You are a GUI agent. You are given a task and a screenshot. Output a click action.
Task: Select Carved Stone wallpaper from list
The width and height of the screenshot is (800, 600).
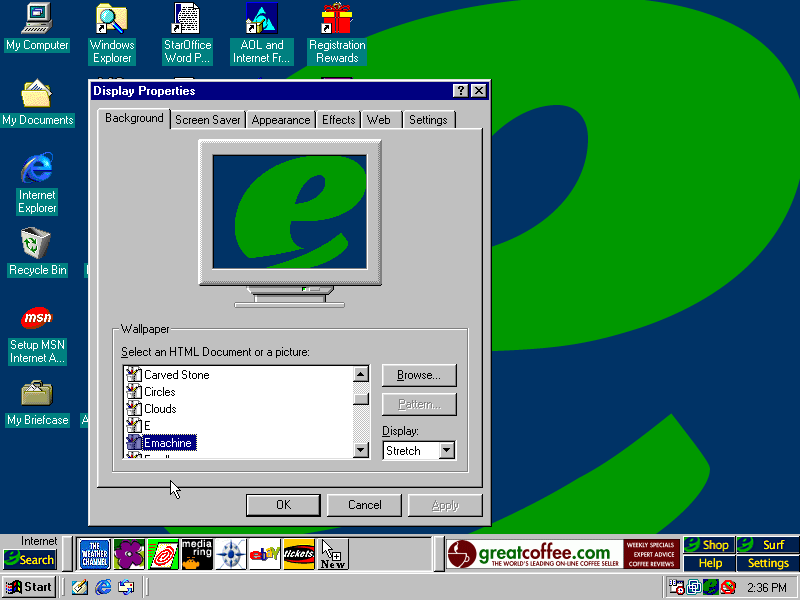(x=176, y=375)
